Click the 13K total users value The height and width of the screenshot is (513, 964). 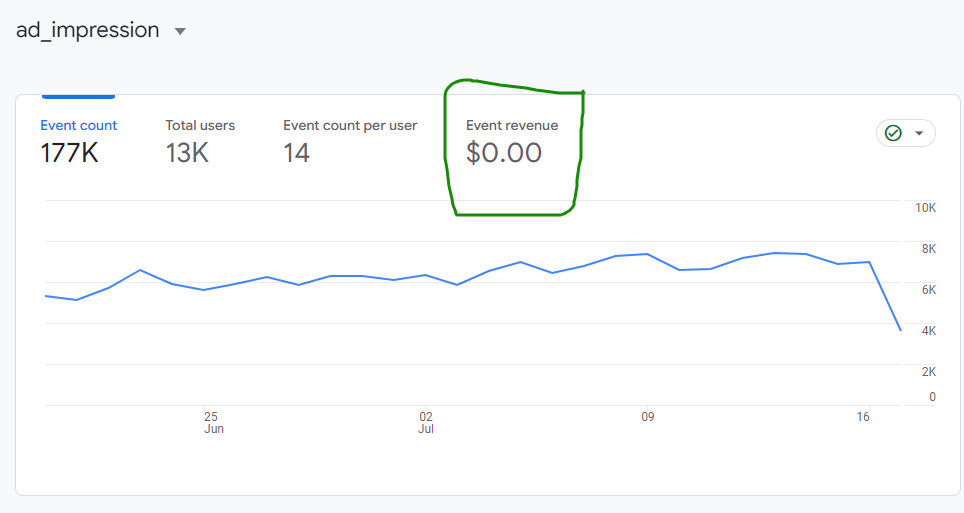pyautogui.click(x=187, y=153)
